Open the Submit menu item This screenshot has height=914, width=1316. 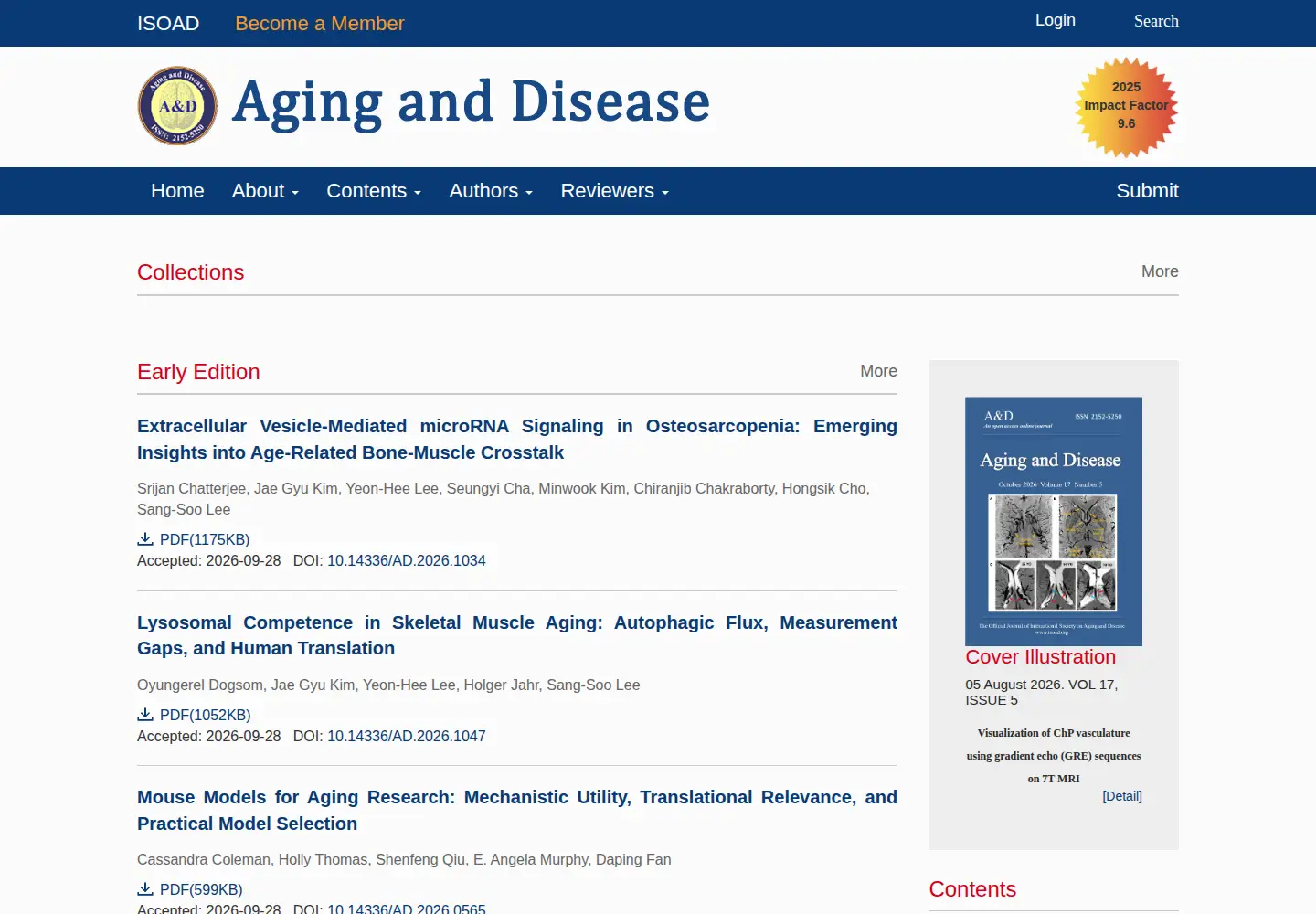(1147, 191)
